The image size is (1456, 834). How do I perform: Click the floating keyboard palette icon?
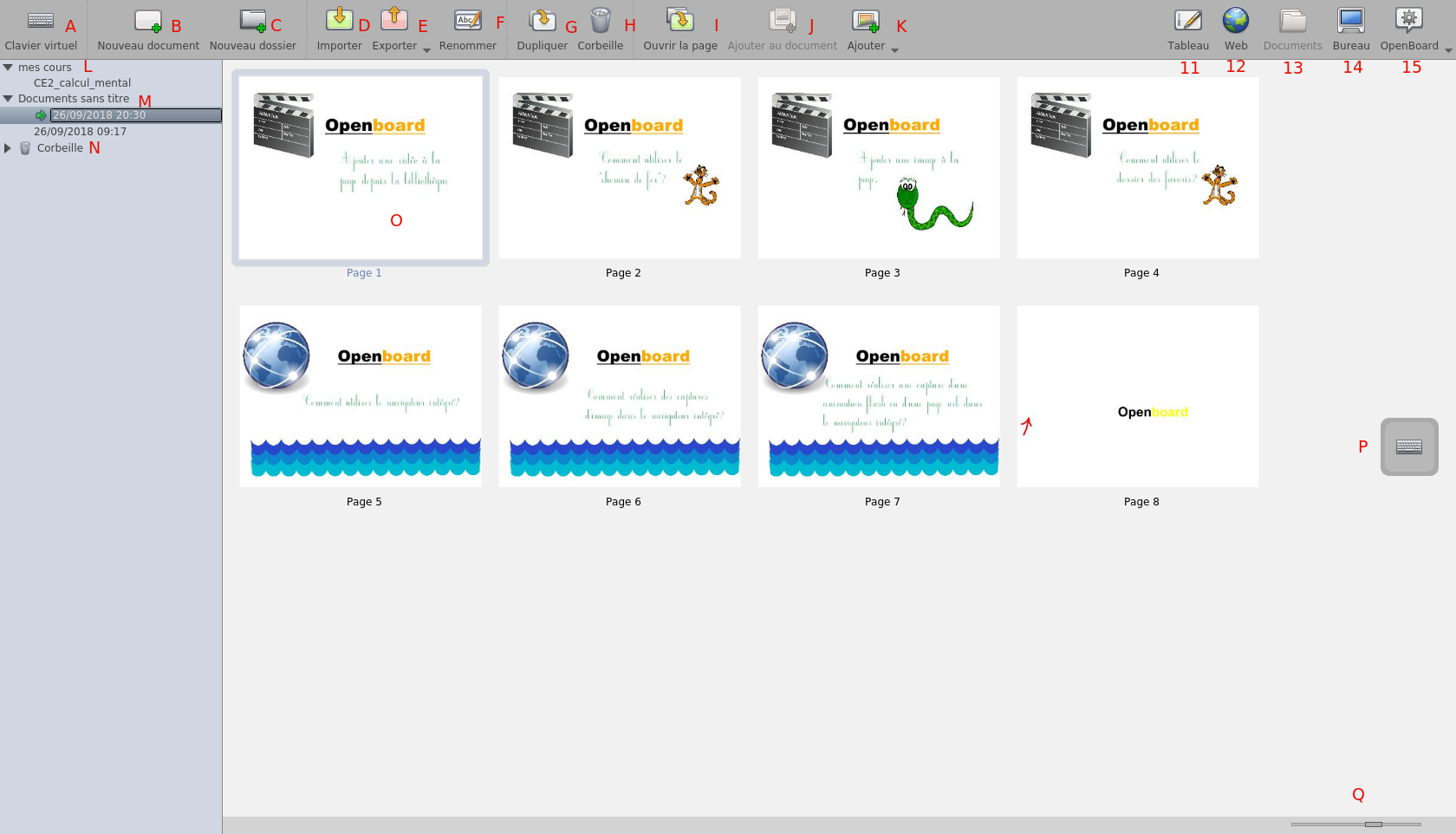click(1408, 446)
